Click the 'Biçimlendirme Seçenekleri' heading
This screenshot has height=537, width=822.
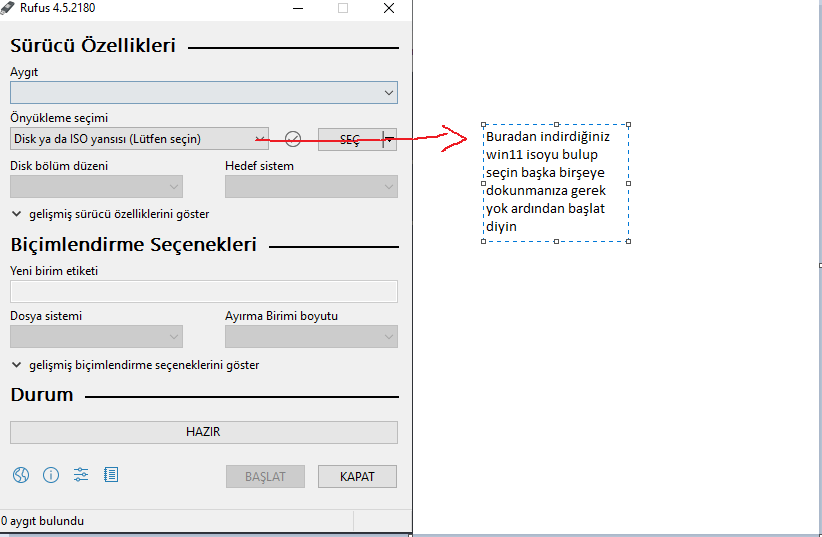(x=134, y=244)
